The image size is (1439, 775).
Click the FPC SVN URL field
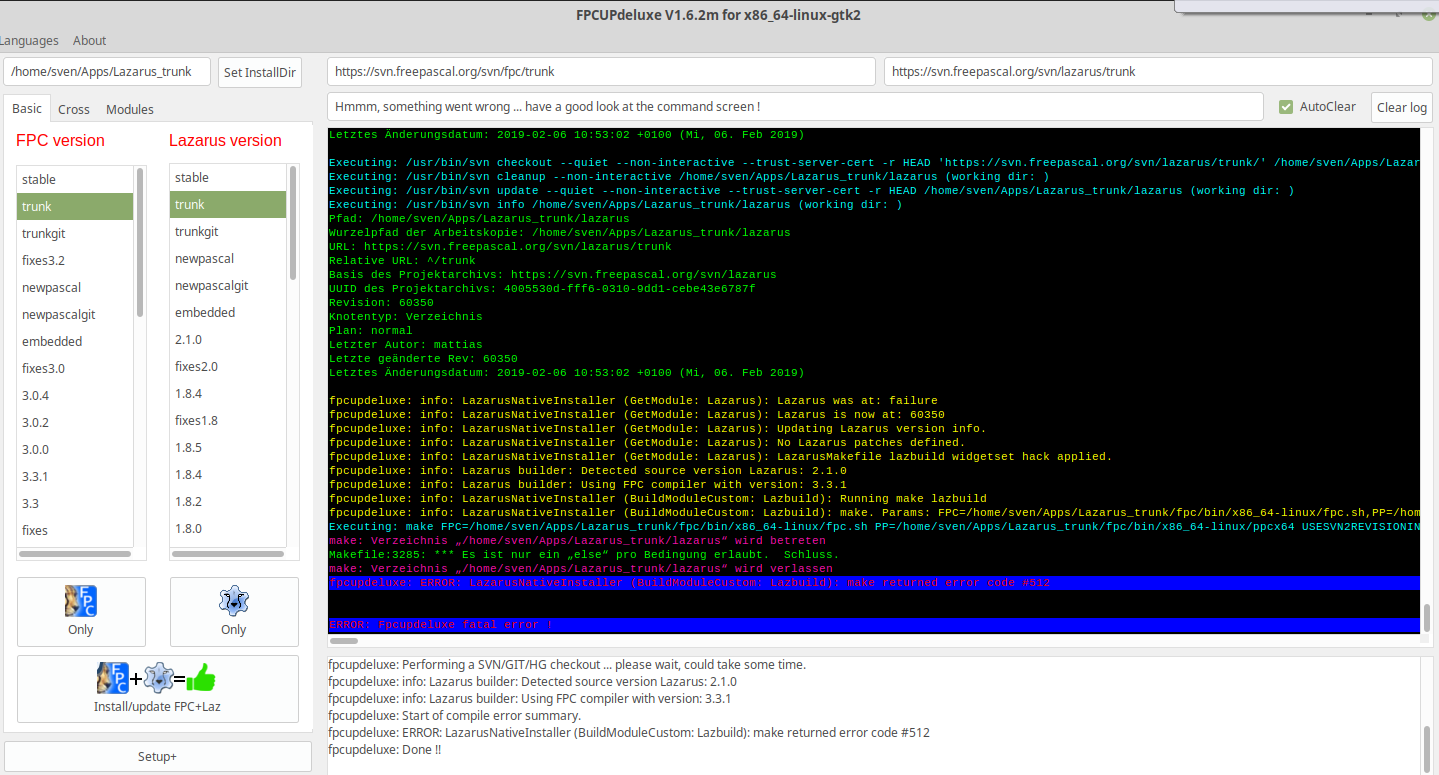click(601, 72)
